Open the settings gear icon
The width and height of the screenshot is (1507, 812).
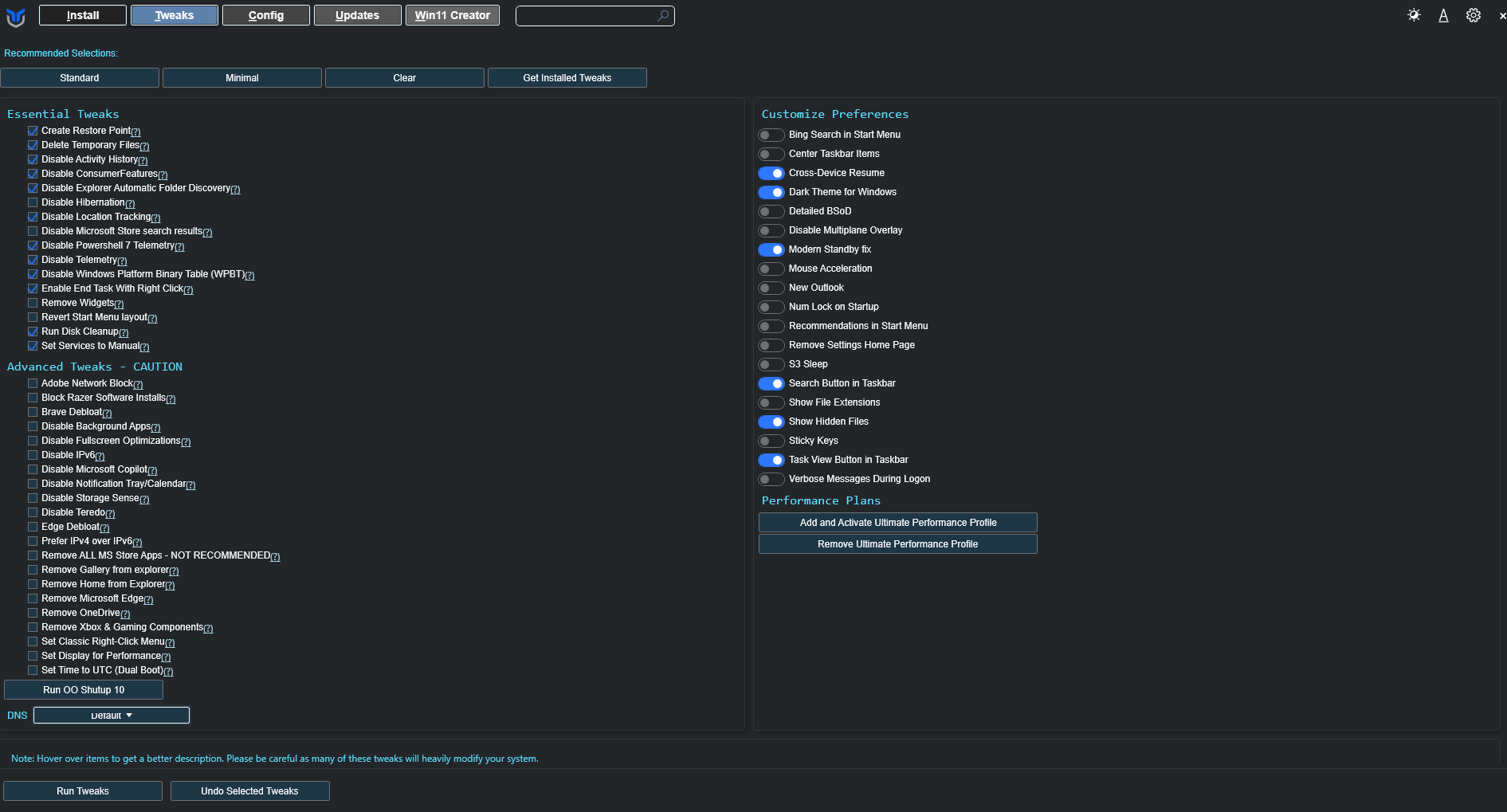[x=1474, y=15]
